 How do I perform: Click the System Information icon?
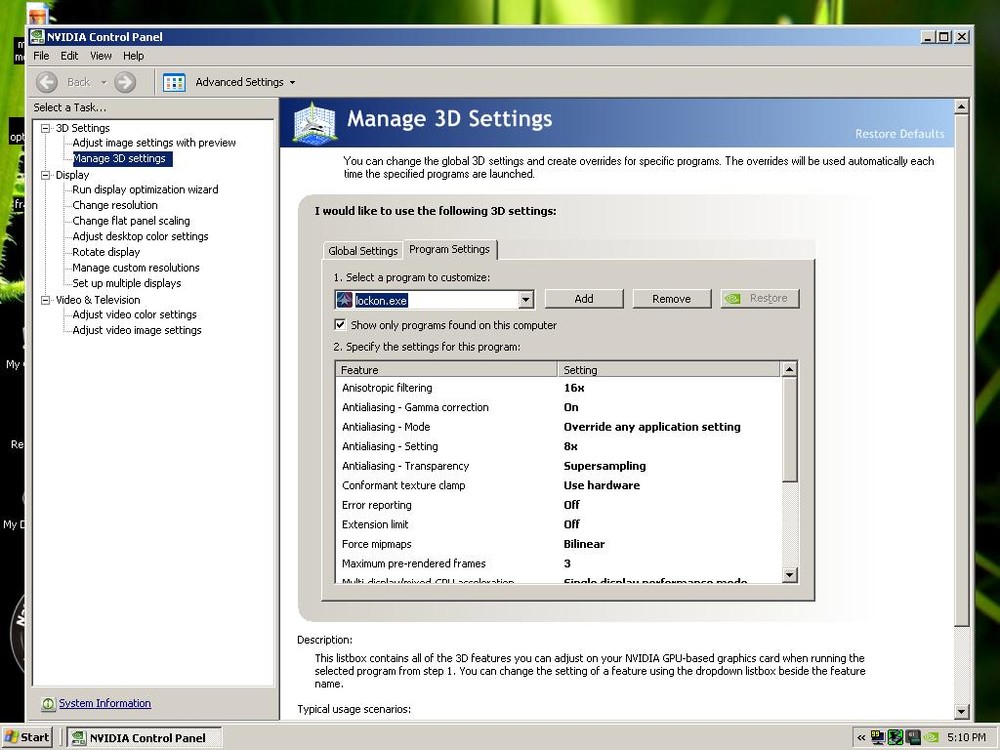48,703
